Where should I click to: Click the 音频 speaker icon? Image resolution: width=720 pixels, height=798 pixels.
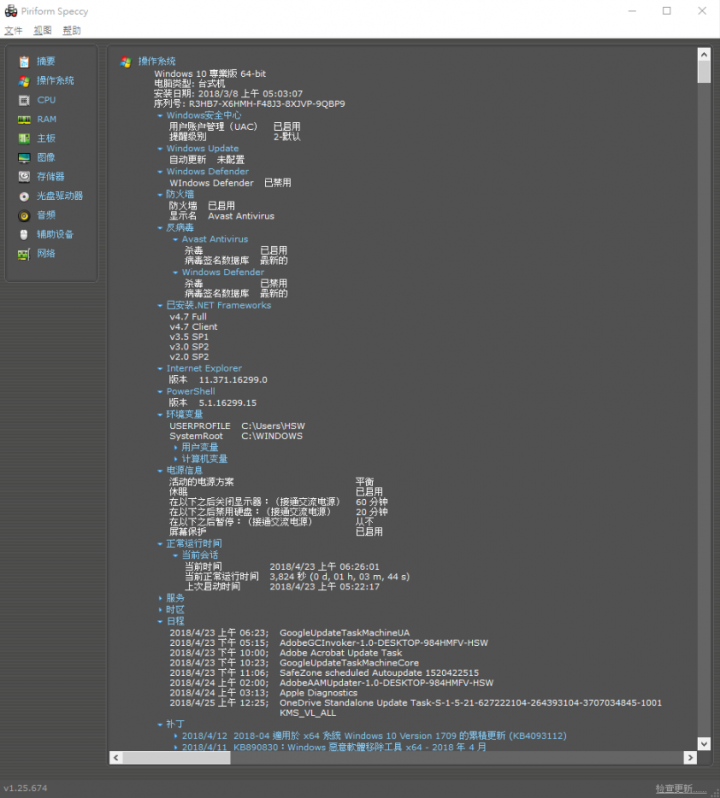pyautogui.click(x=24, y=215)
